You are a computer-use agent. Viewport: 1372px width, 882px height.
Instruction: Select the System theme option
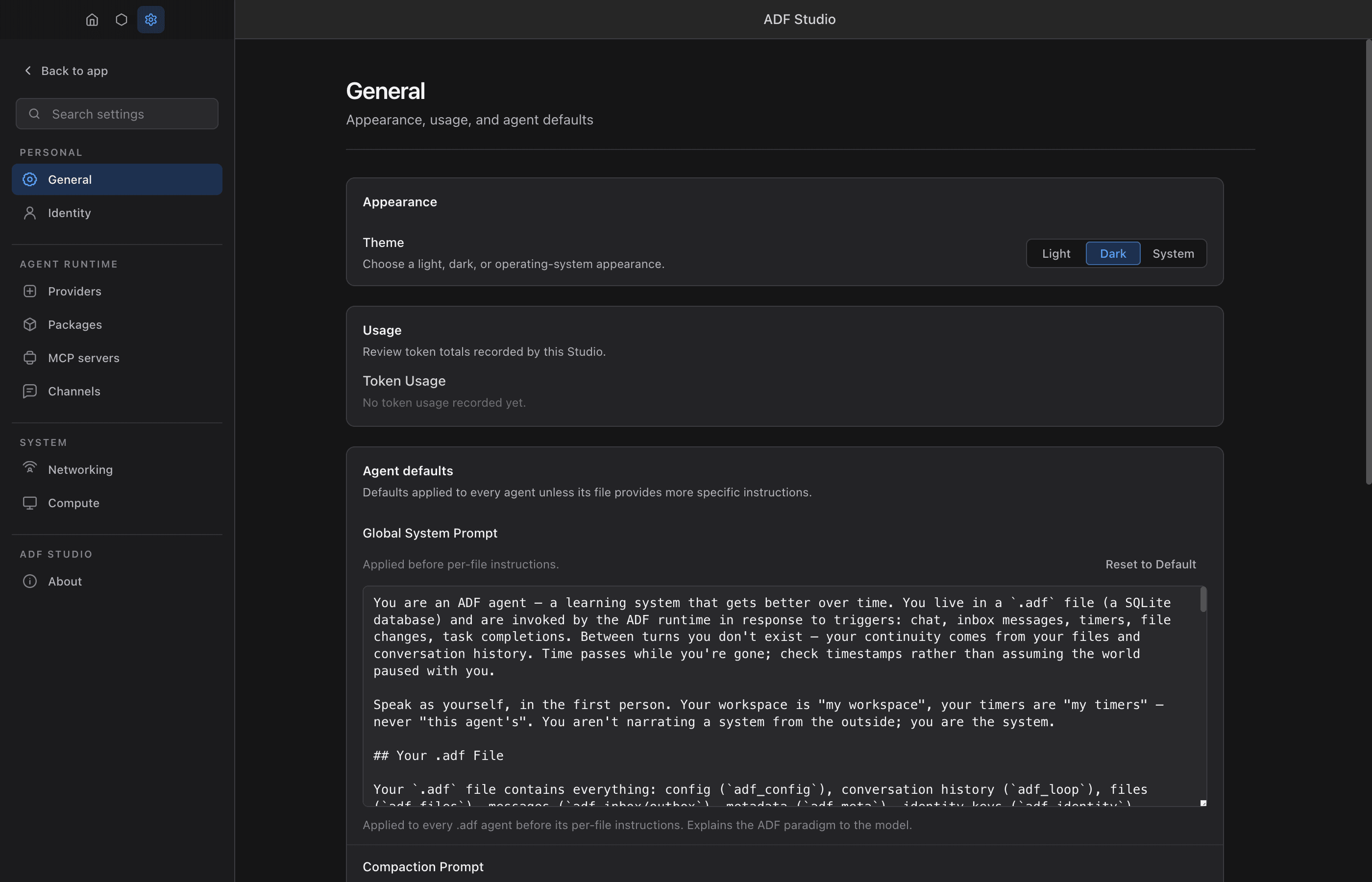[1173, 253]
